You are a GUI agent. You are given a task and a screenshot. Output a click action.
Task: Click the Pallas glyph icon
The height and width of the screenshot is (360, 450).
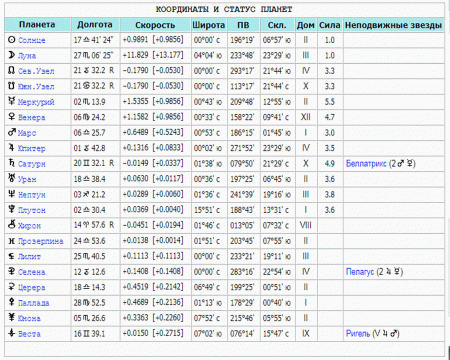click(x=12, y=302)
